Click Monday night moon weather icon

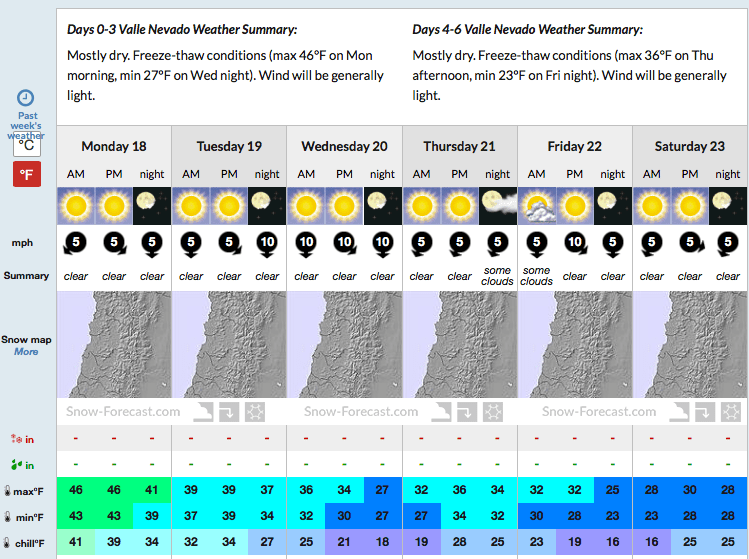(152, 206)
